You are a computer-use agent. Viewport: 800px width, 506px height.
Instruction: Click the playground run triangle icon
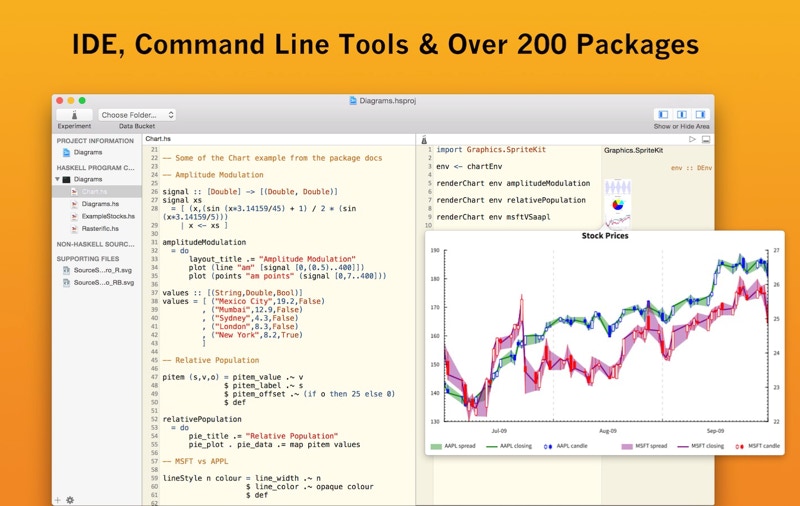point(692,139)
